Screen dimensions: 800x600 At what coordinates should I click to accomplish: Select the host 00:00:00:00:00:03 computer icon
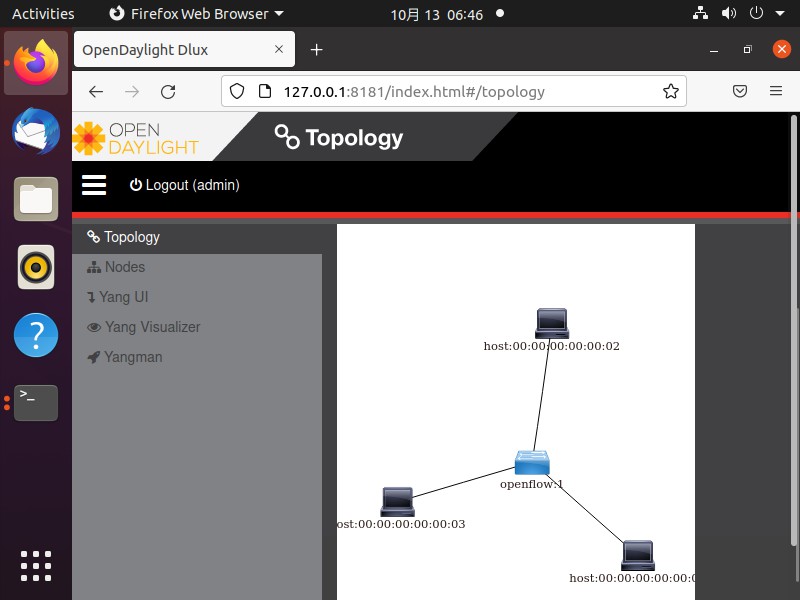[397, 502]
